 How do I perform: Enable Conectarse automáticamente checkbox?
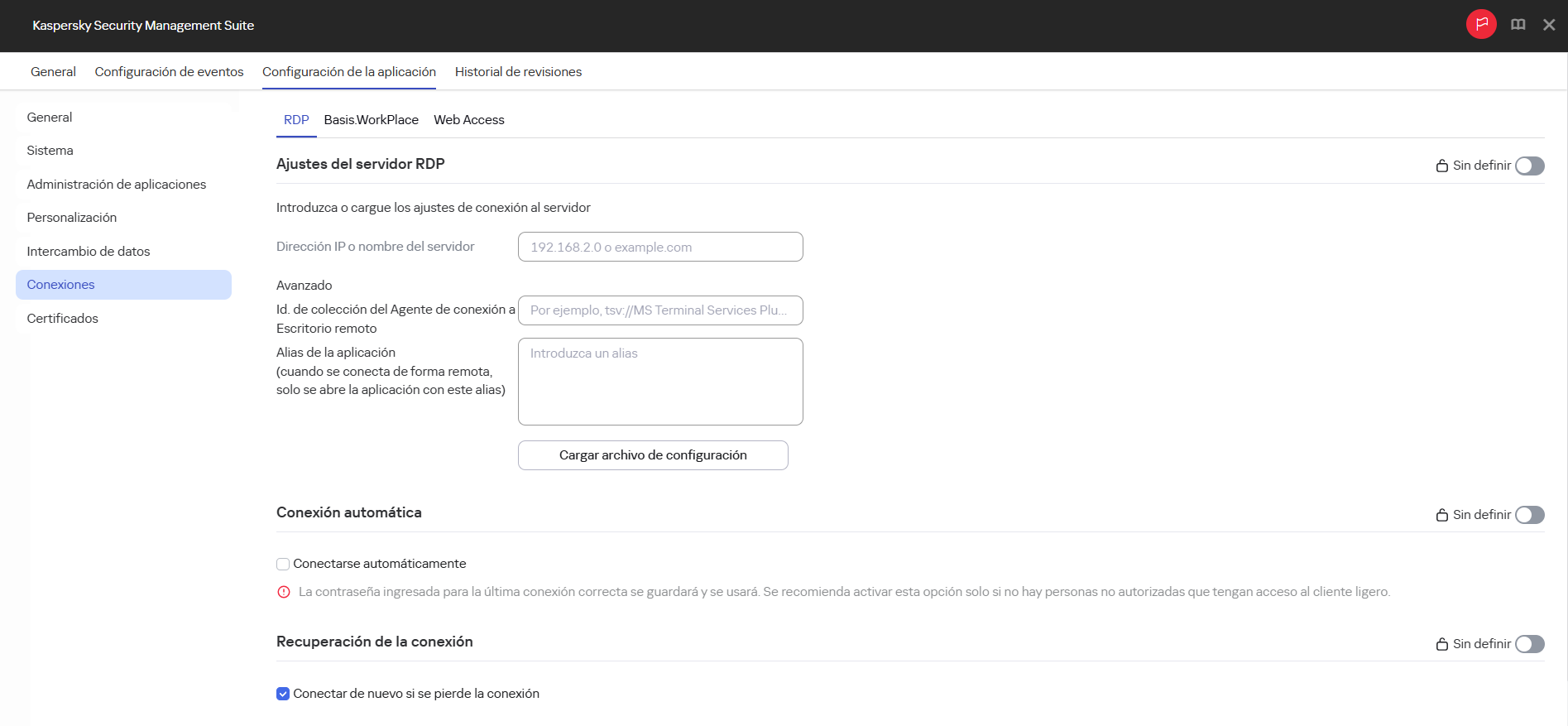click(283, 564)
